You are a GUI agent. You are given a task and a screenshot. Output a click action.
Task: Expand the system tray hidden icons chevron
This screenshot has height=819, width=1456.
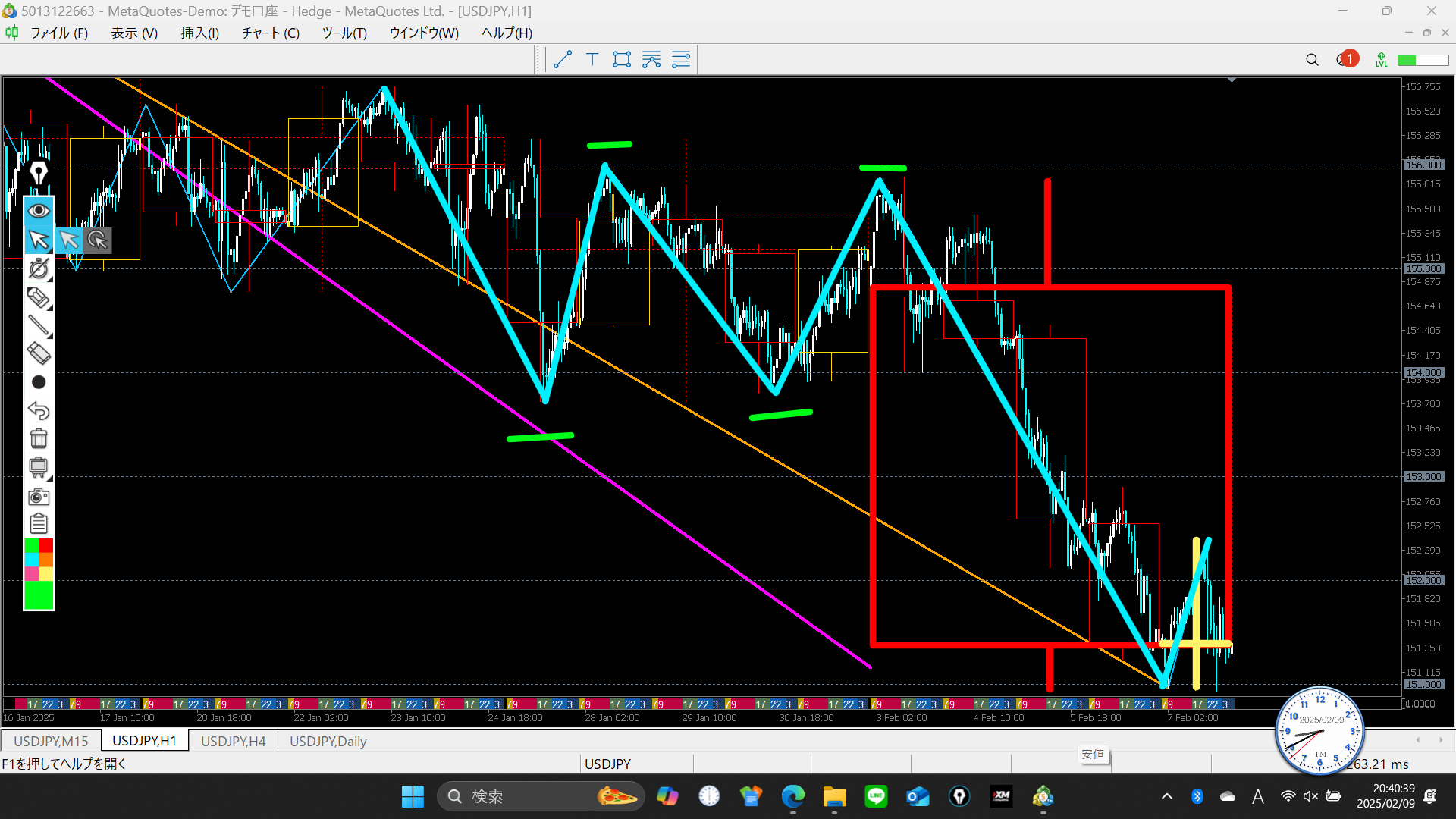[1167, 796]
